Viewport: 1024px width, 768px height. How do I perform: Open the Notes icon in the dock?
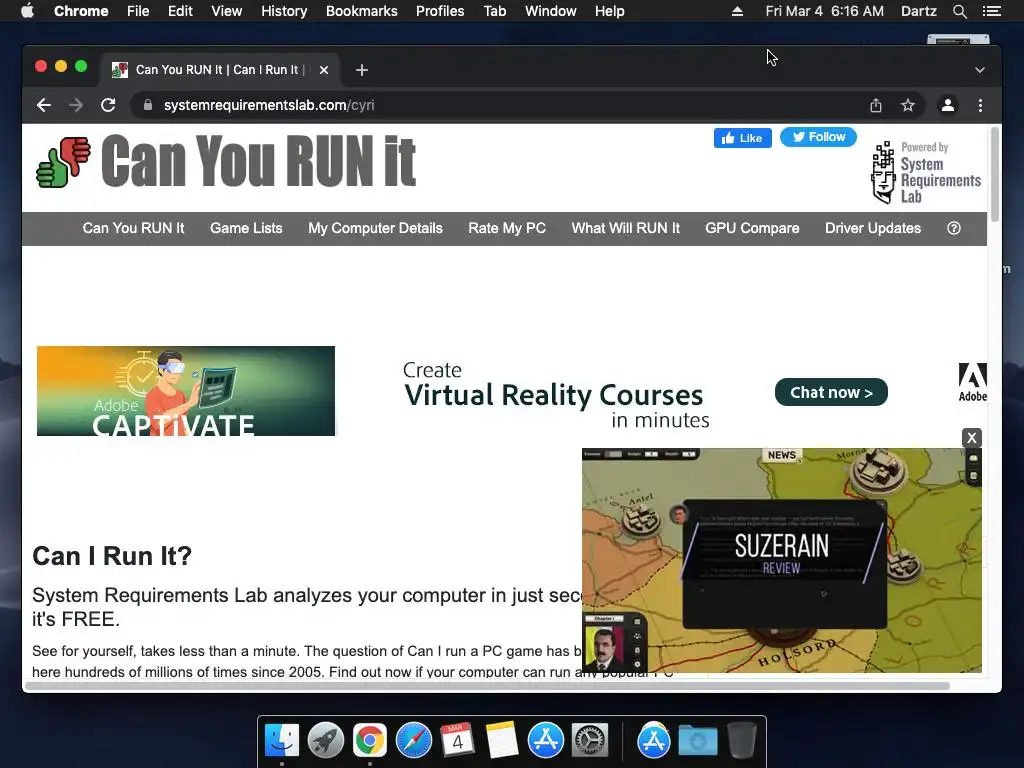tap(502, 741)
